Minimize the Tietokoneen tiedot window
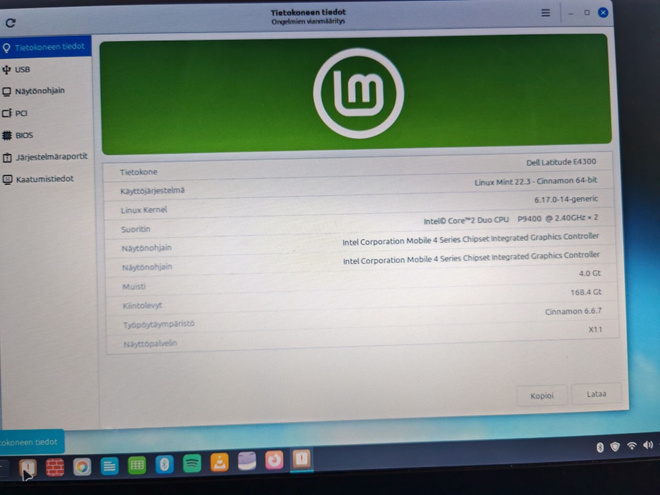The width and height of the screenshot is (660, 495). pyautogui.click(x=571, y=13)
